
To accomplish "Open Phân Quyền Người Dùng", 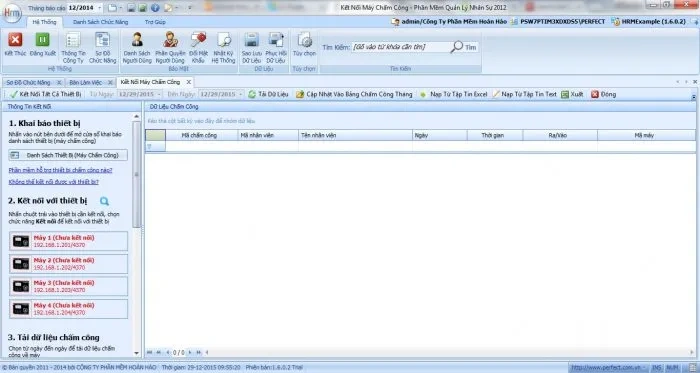I will (170, 47).
